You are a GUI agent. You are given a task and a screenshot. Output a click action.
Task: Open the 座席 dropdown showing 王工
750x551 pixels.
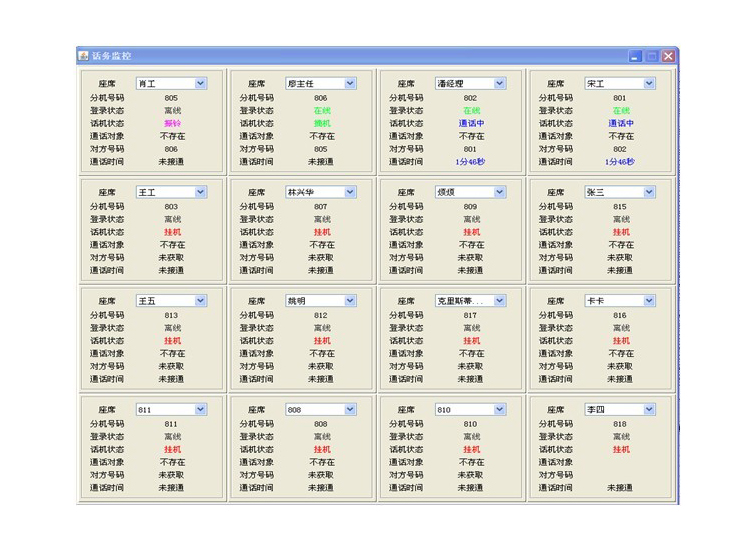tap(200, 192)
